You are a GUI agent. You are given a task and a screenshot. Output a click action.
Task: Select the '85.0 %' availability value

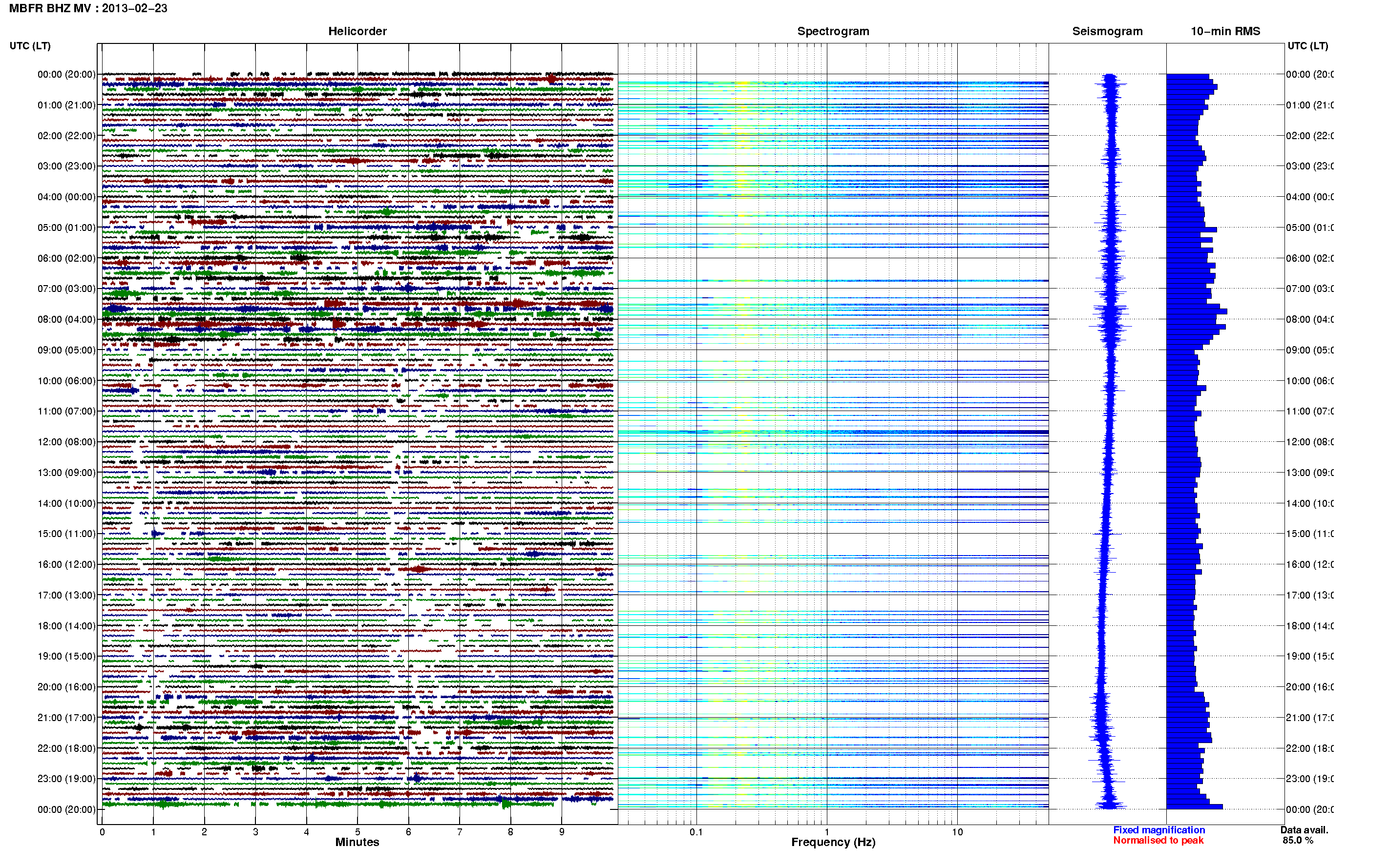point(1298,841)
